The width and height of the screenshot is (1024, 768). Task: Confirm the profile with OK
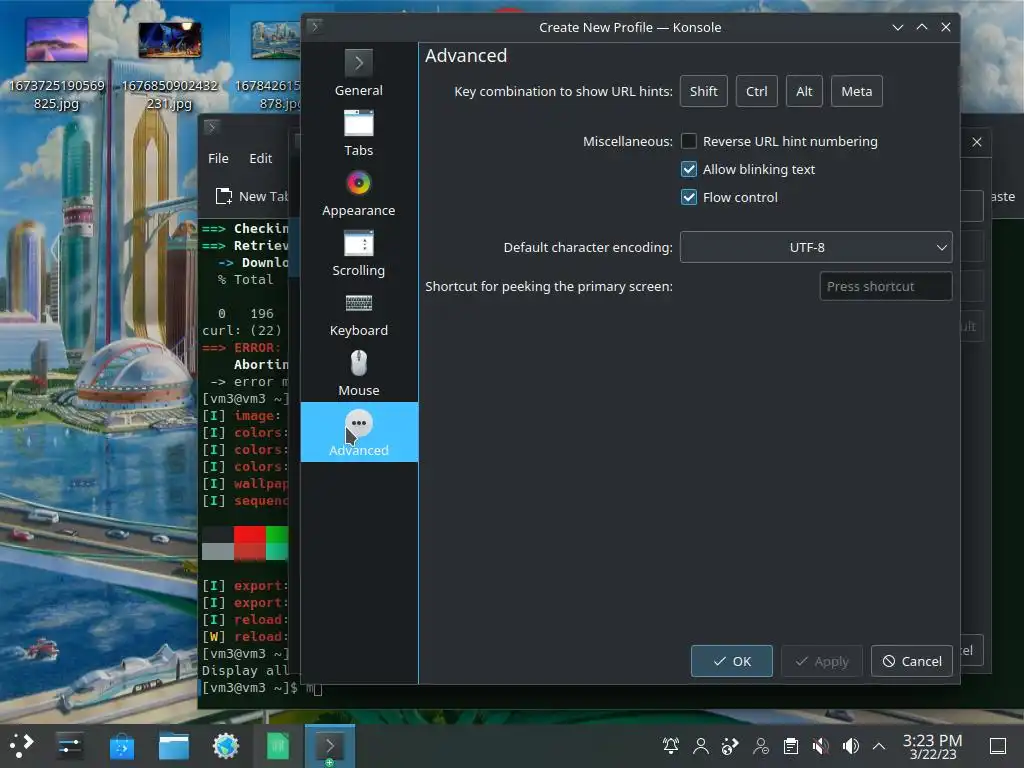pos(731,661)
